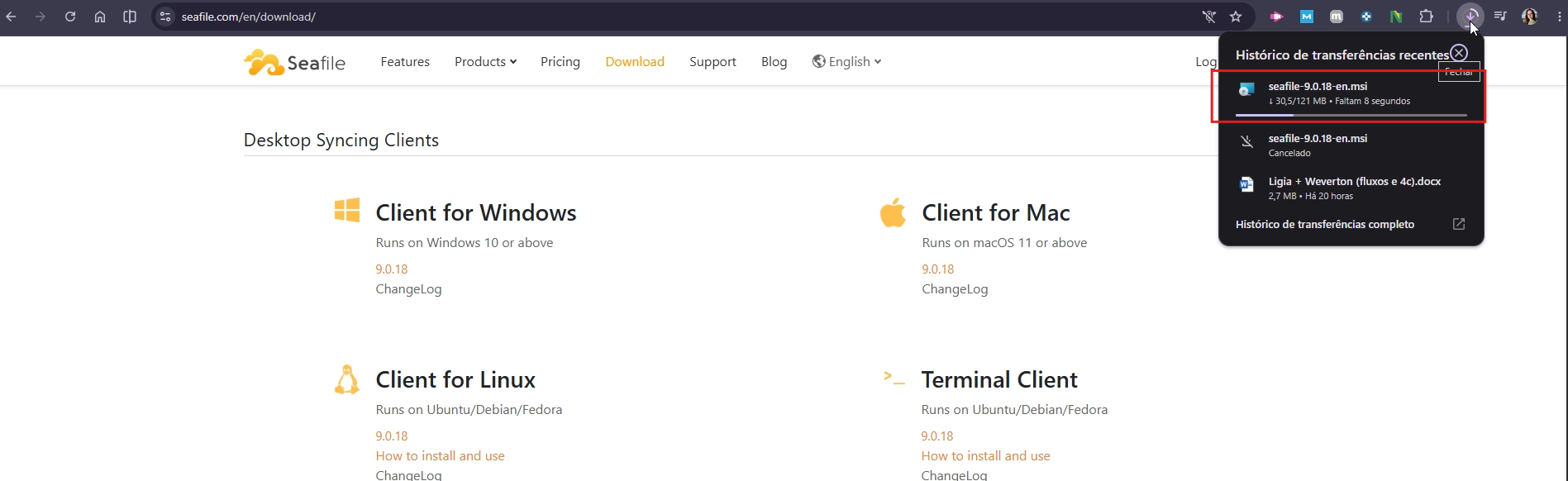Close the recent downloads popup
The height and width of the screenshot is (481, 1568).
point(1460,53)
